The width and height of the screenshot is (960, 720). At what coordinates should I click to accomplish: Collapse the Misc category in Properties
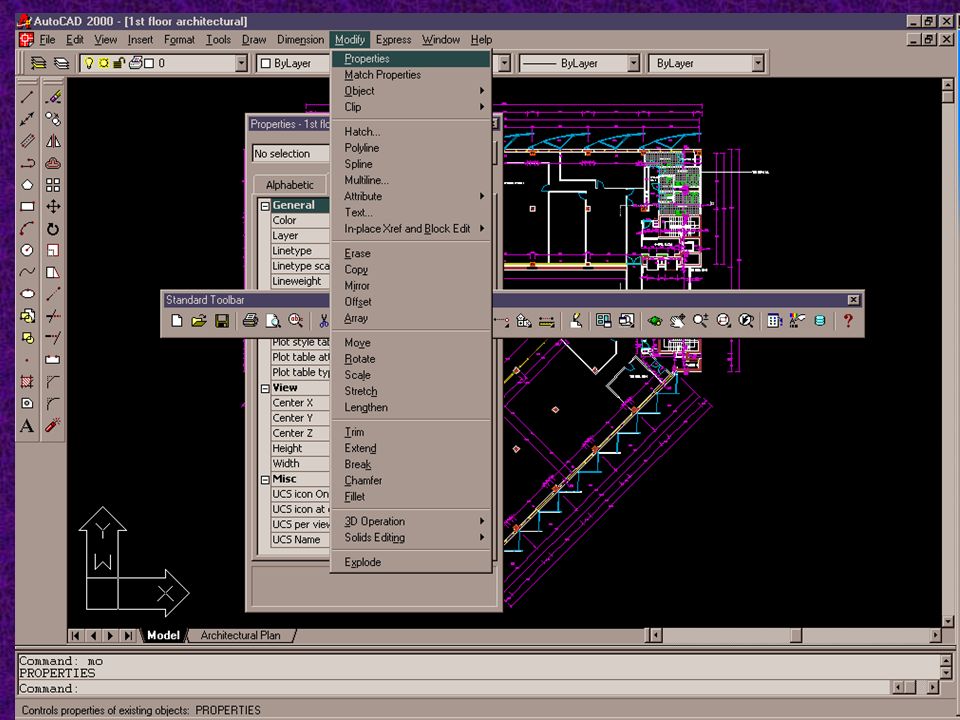(265, 480)
